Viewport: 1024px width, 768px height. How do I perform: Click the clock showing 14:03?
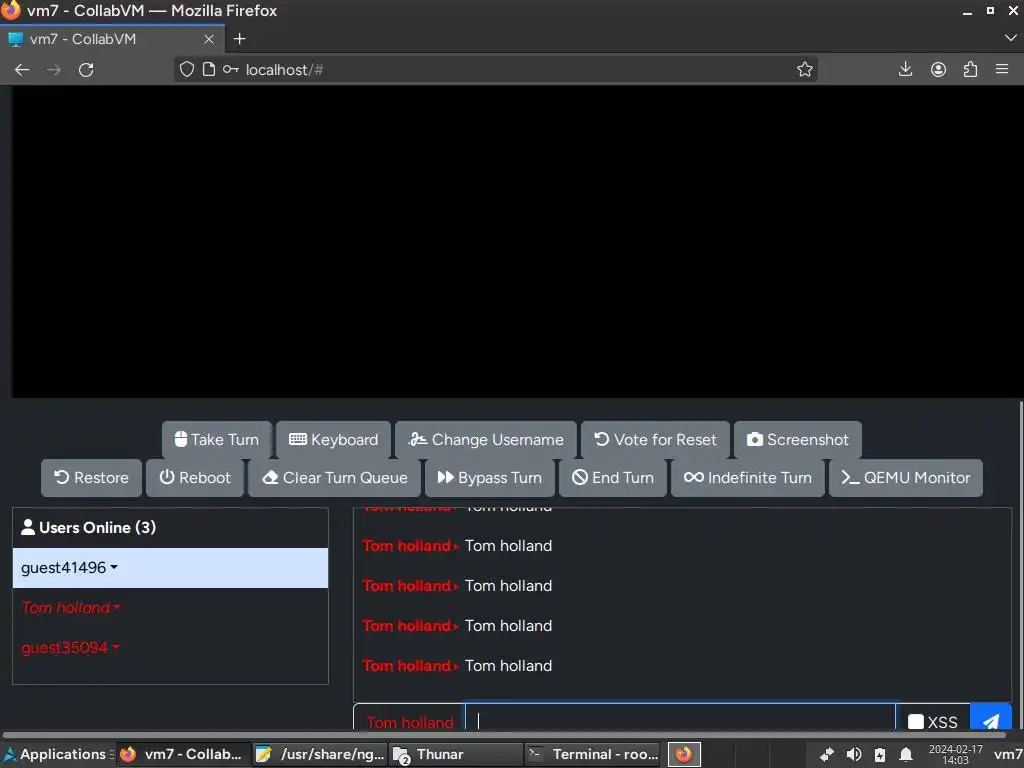click(955, 755)
